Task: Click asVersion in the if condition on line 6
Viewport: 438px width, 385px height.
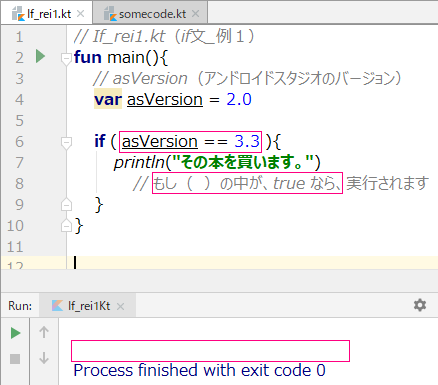Action: click(160, 141)
